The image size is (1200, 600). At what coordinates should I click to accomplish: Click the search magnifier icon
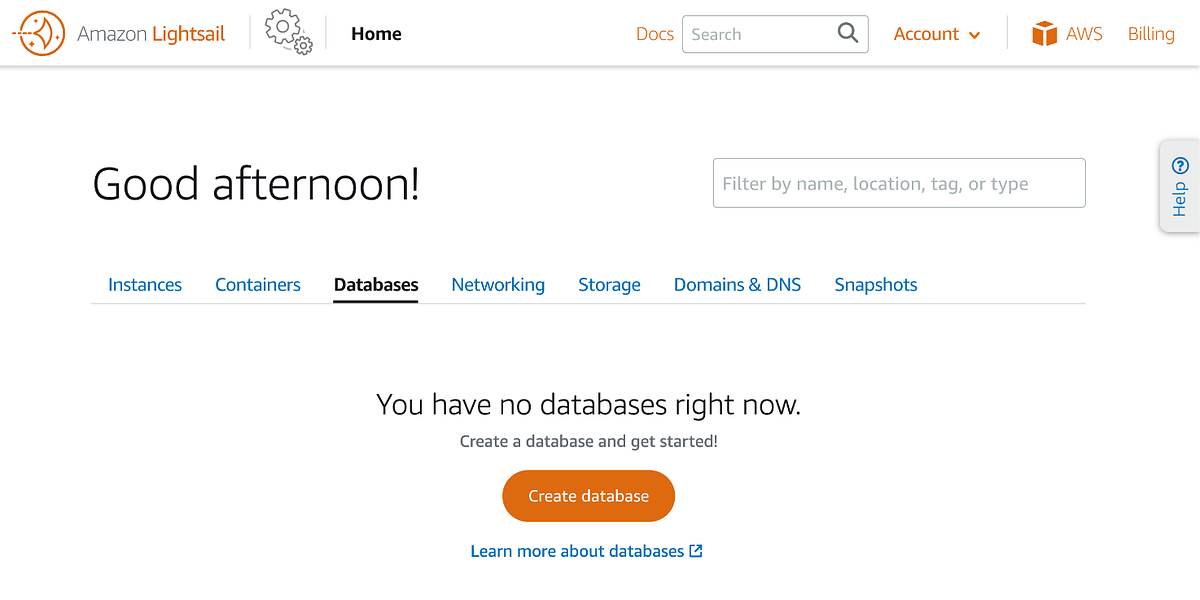click(x=846, y=33)
